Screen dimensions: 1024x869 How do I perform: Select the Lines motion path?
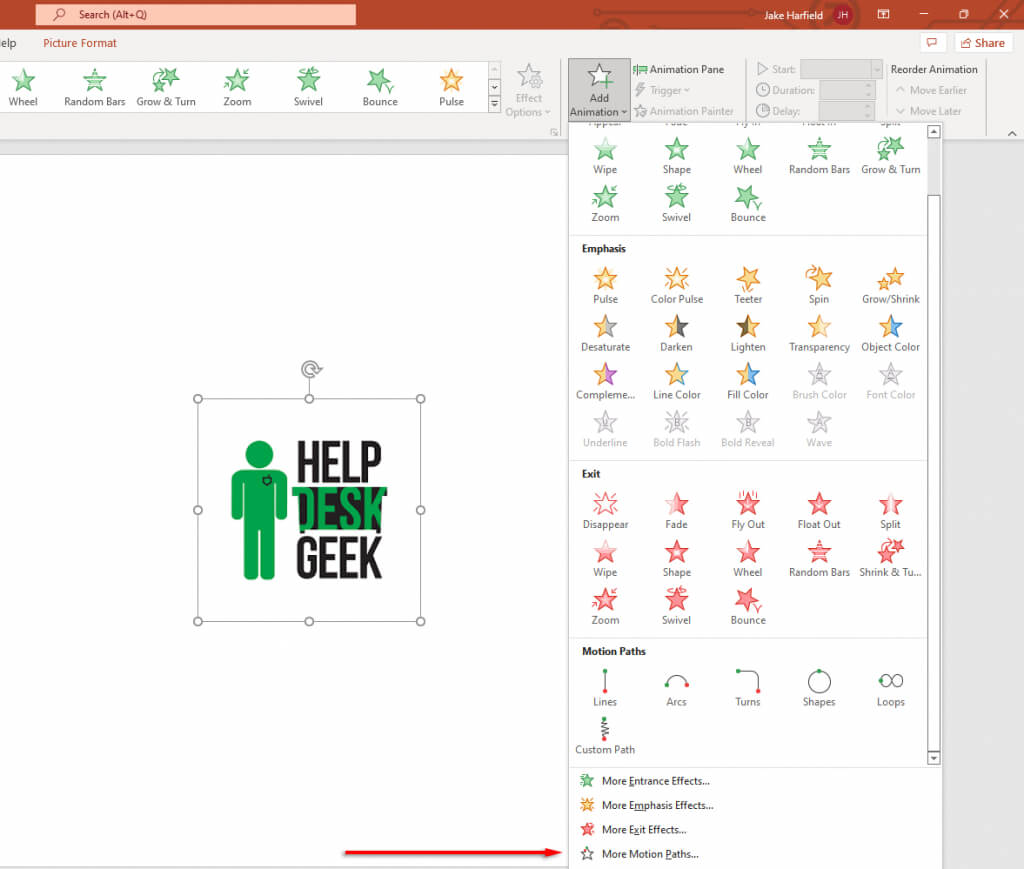click(x=605, y=688)
